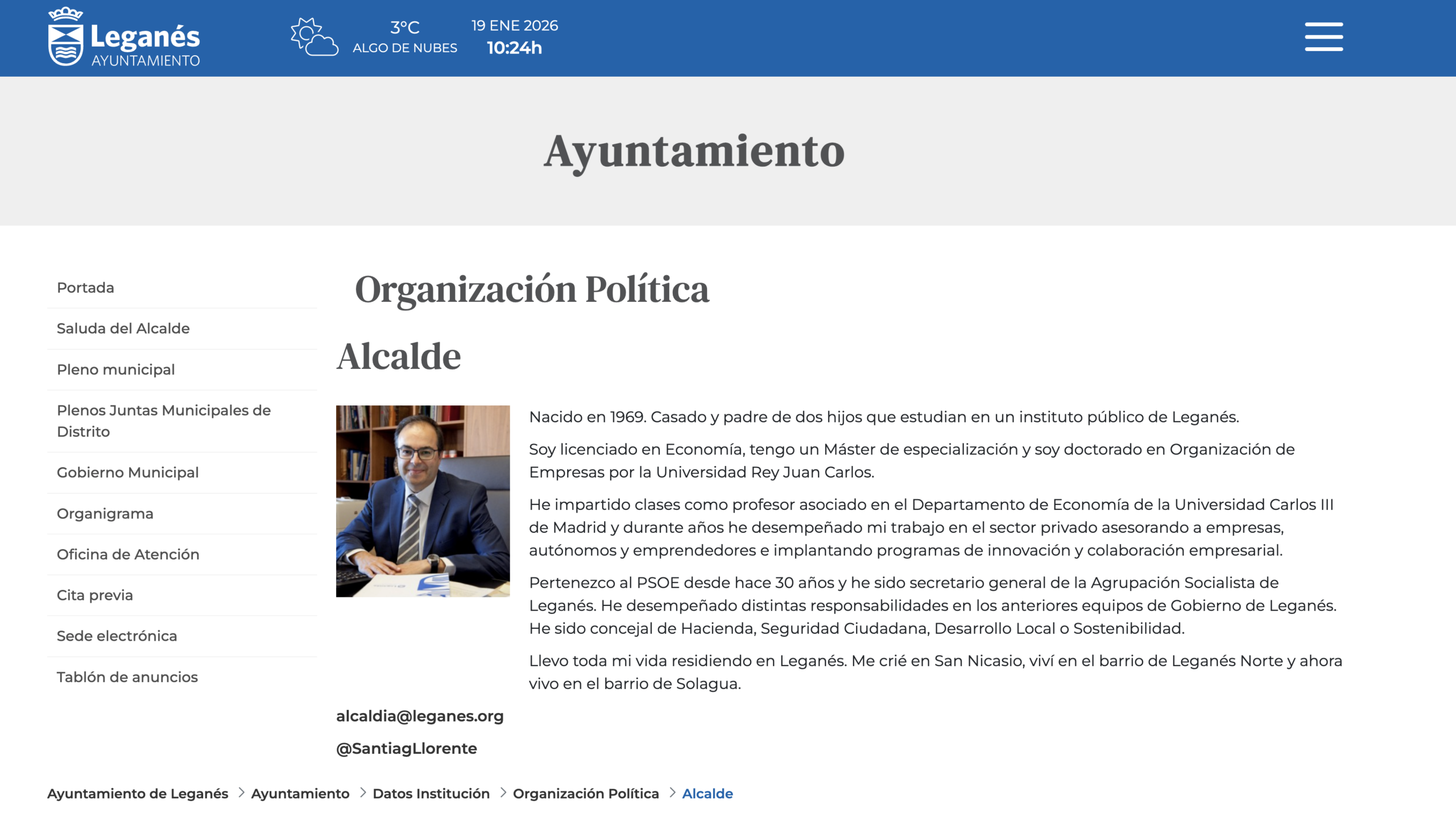The image size is (1456, 830).
Task: Open Oficina de Atención
Action: [x=128, y=554]
